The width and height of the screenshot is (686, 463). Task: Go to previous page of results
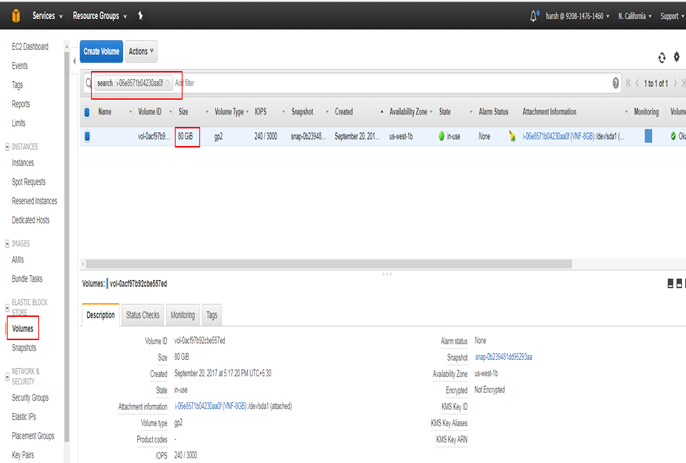pos(637,83)
